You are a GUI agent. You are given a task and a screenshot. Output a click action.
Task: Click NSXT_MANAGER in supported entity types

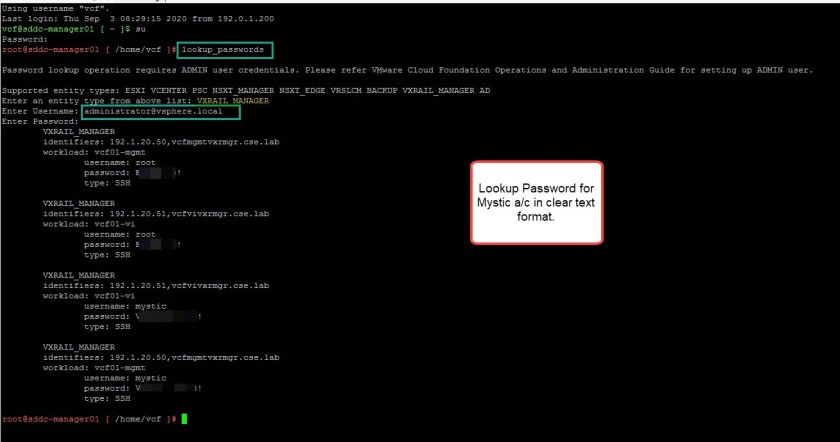pyautogui.click(x=243, y=91)
